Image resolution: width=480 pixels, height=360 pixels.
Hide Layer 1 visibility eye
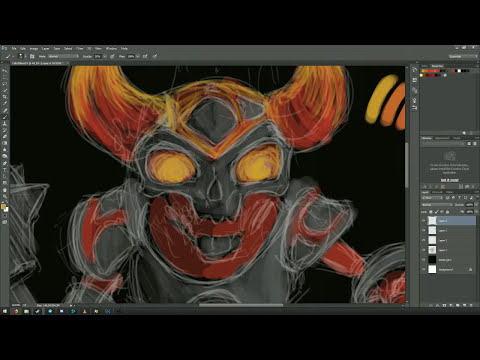pos(423,250)
